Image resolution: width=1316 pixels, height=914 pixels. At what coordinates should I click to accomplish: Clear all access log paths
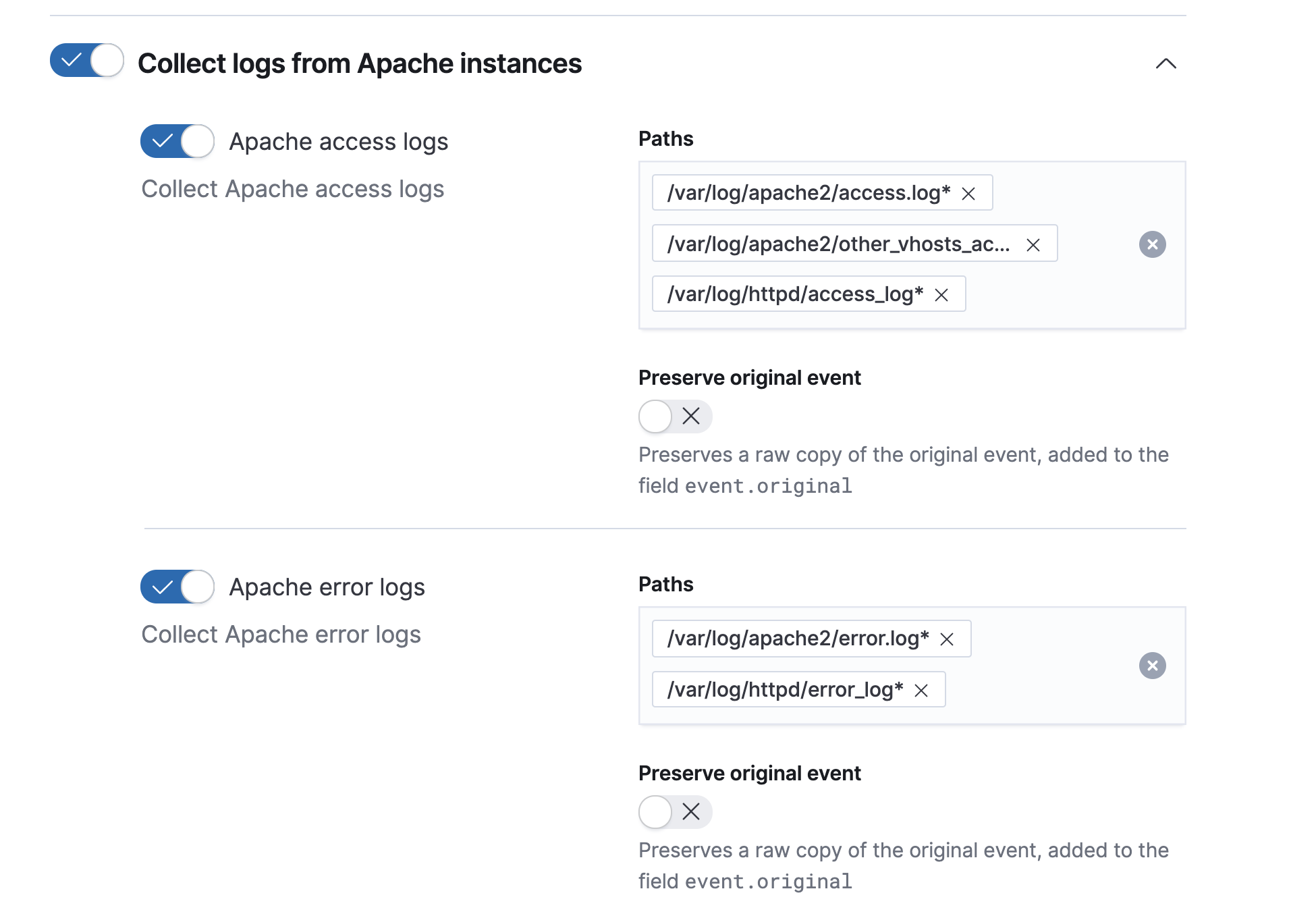1152,244
